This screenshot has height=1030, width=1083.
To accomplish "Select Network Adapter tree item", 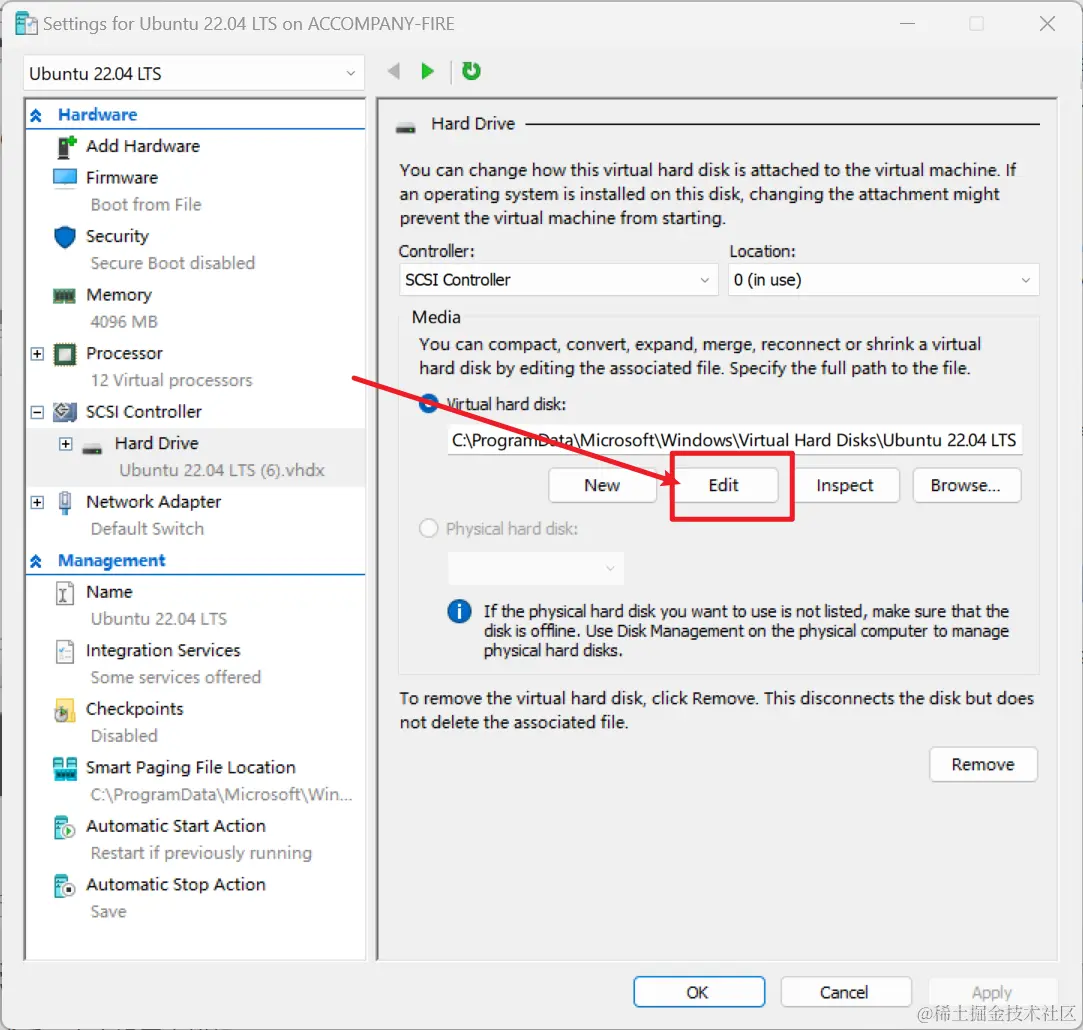I will tap(153, 502).
